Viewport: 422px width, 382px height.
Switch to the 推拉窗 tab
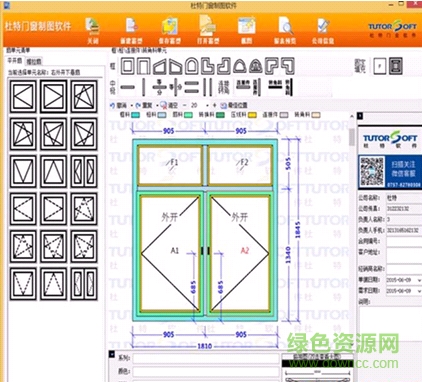pos(34,61)
